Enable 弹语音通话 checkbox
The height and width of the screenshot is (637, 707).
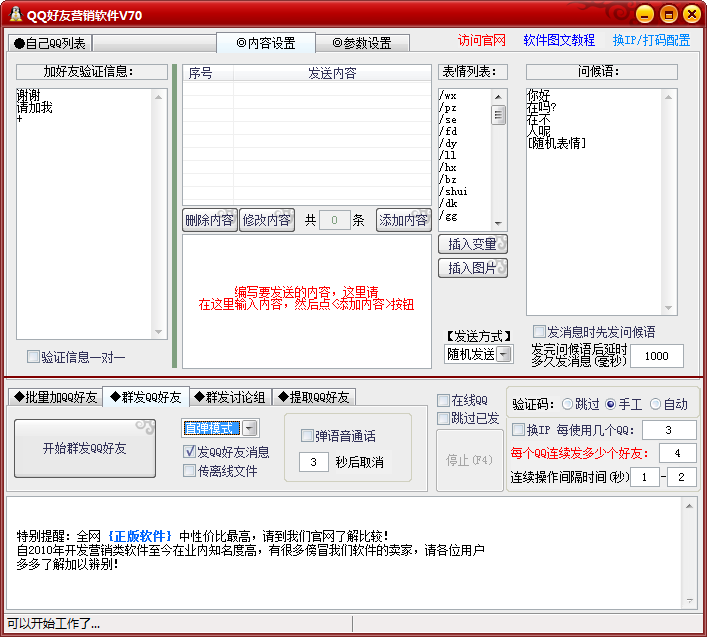307,435
